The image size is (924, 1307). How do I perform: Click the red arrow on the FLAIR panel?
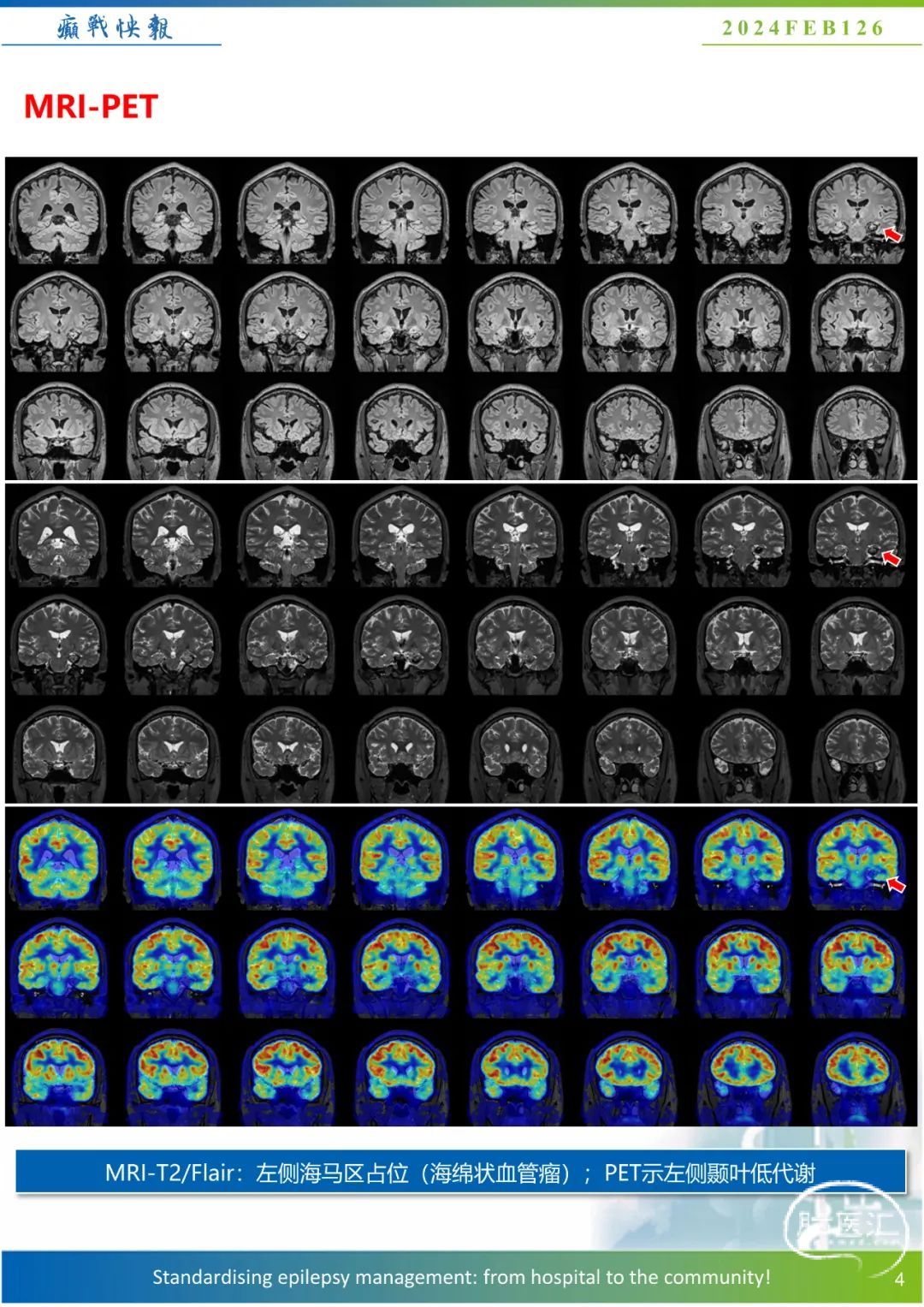tap(892, 234)
